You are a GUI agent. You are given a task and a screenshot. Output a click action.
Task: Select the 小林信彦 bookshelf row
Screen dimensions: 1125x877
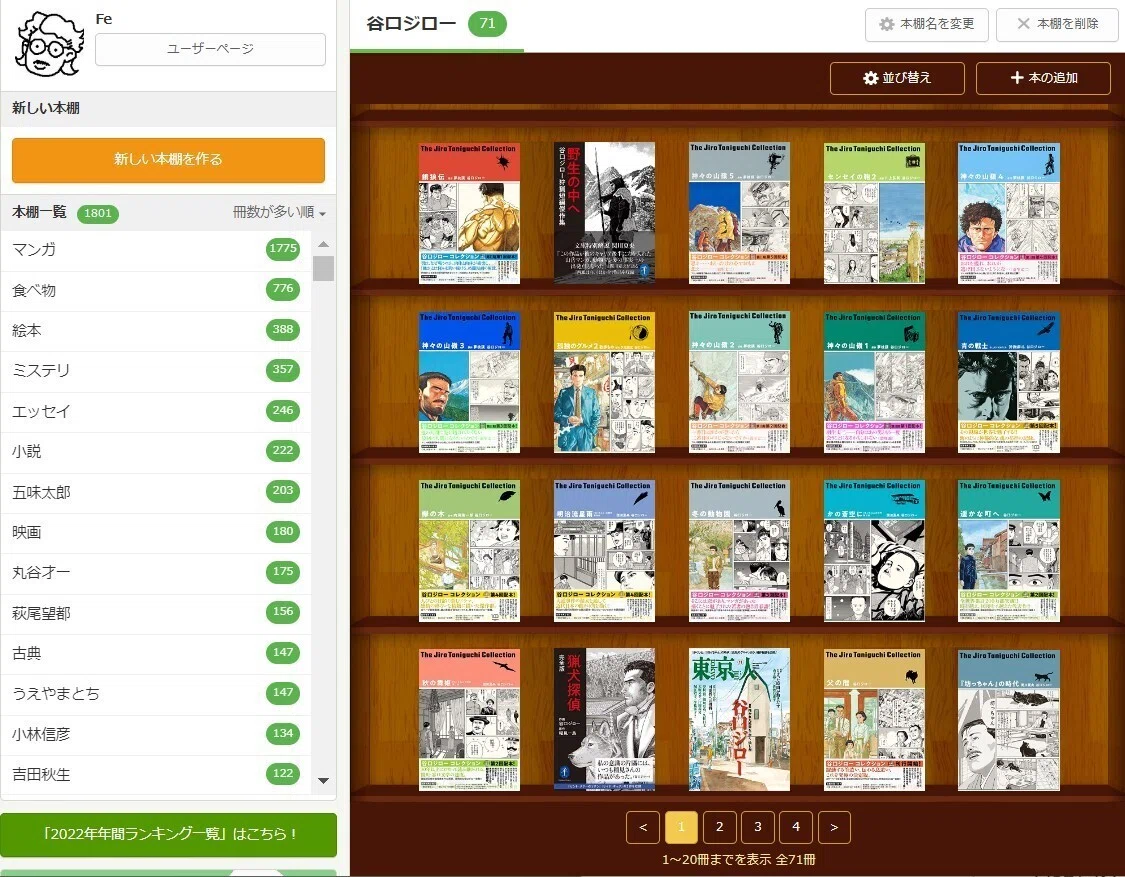(156, 734)
